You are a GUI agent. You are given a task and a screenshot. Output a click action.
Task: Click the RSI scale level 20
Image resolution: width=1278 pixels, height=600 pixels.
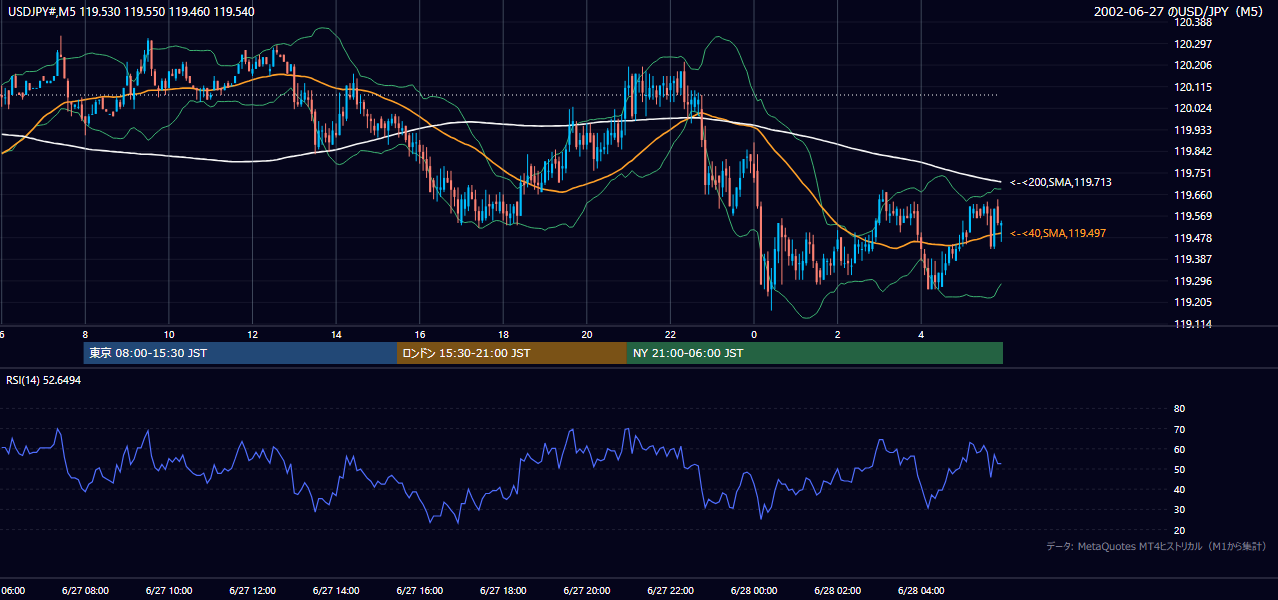1179,530
